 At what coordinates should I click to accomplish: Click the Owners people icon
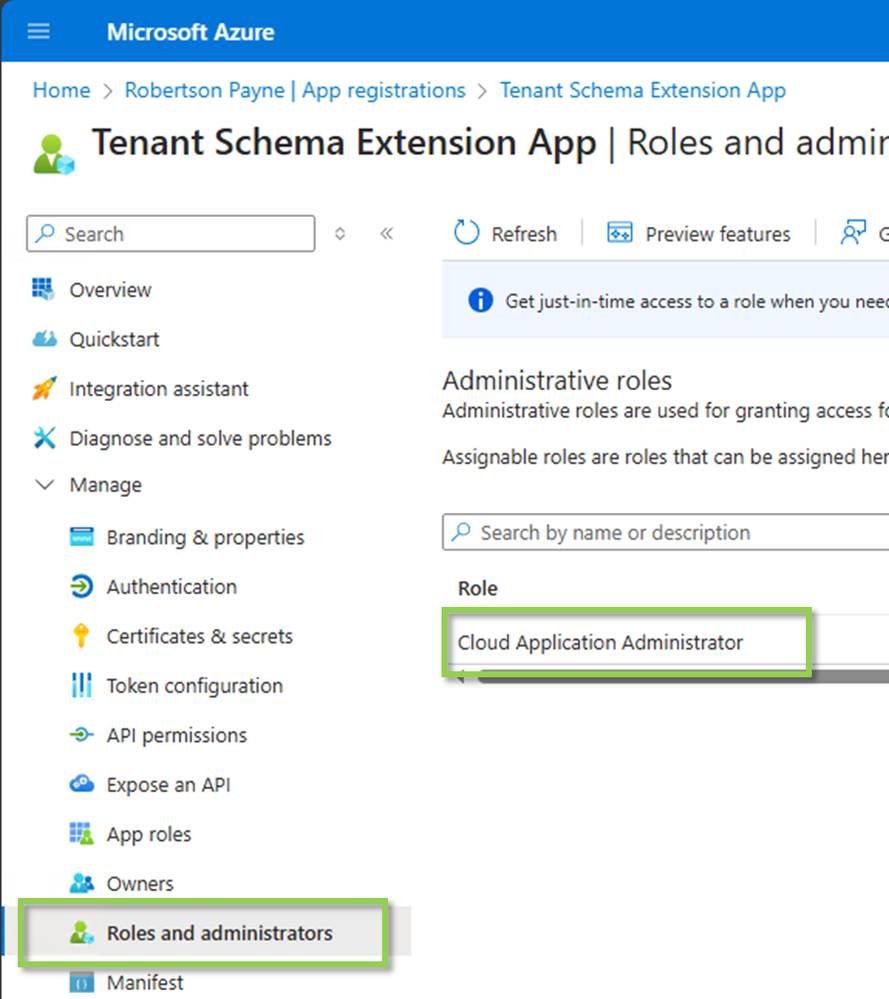[82, 883]
